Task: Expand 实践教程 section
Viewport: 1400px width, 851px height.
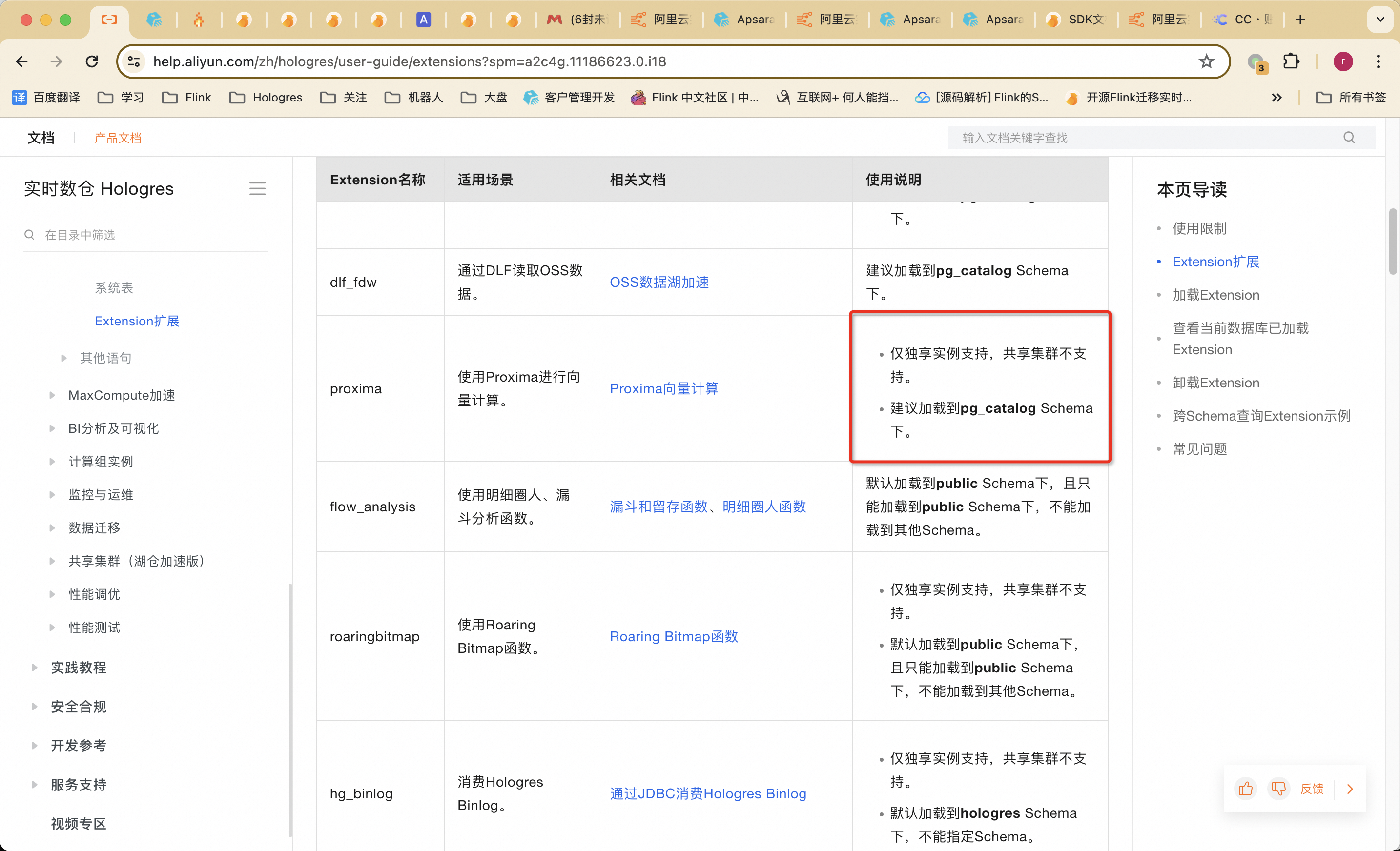Action: (34, 668)
